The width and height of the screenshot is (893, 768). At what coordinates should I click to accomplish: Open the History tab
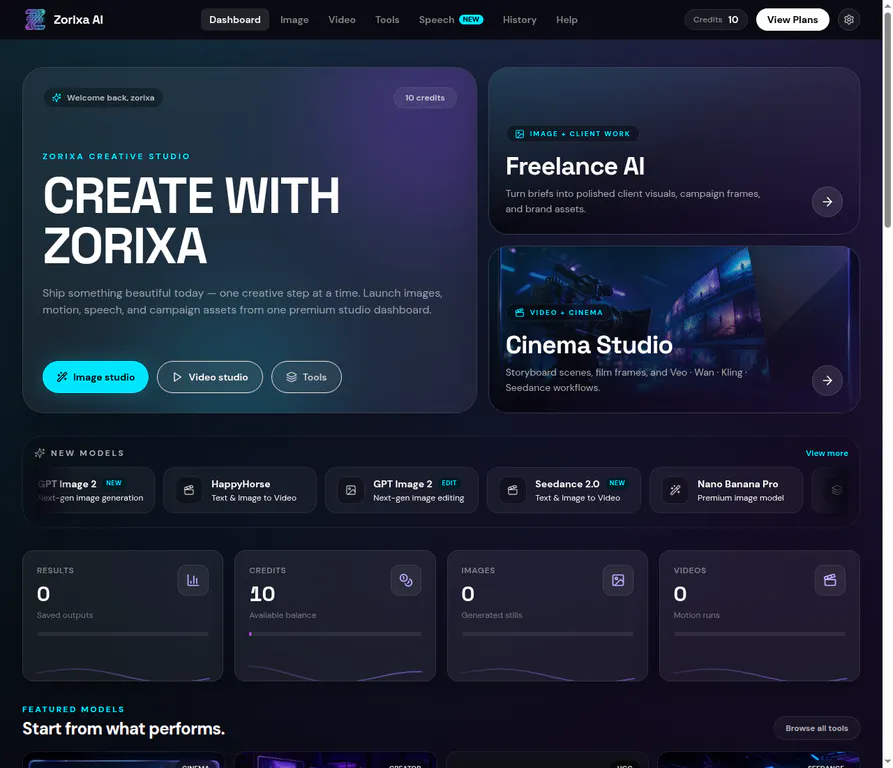(x=519, y=19)
